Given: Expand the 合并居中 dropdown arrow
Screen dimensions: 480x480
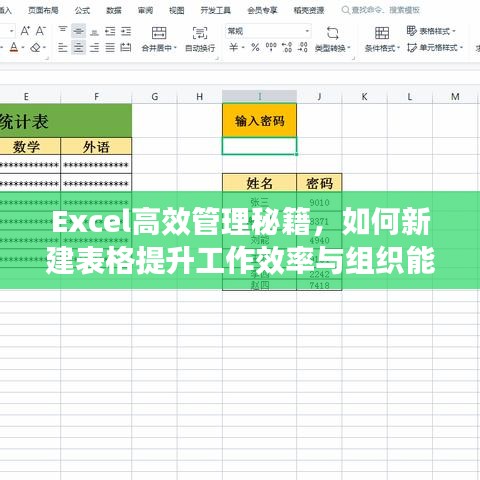Looking at the screenshot, I should click(175, 48).
